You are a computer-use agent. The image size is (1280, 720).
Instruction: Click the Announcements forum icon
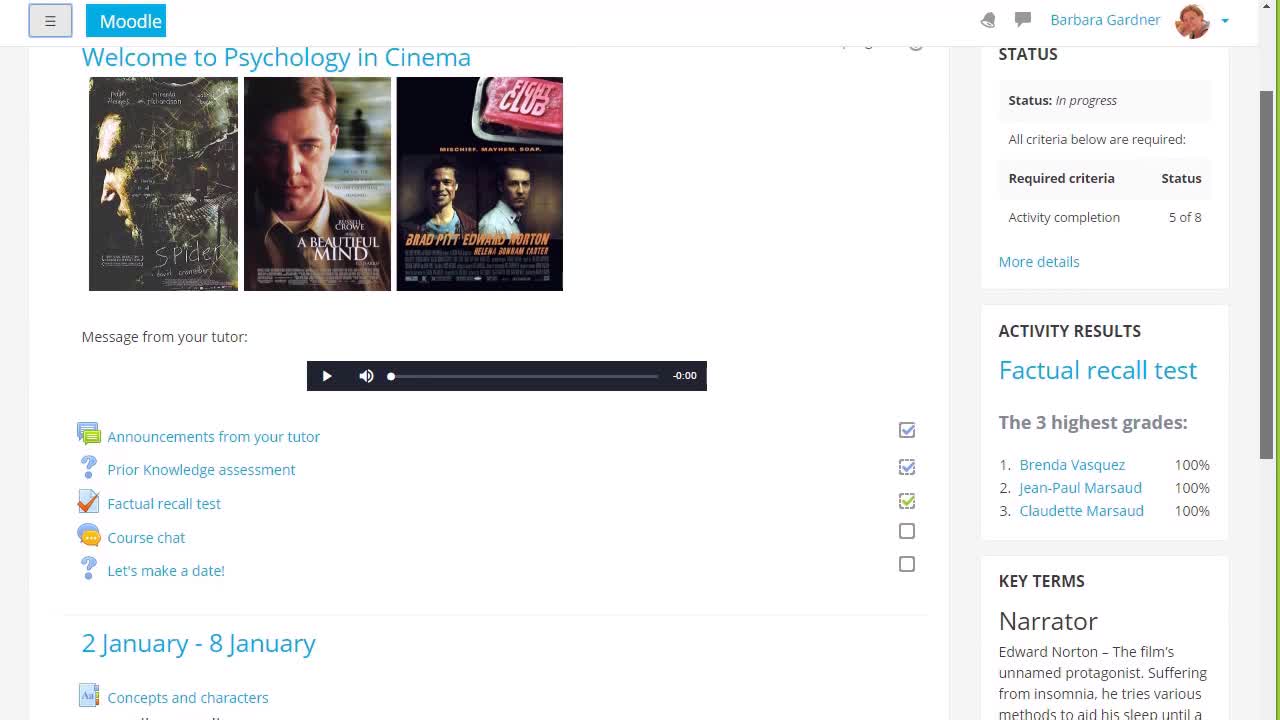89,435
